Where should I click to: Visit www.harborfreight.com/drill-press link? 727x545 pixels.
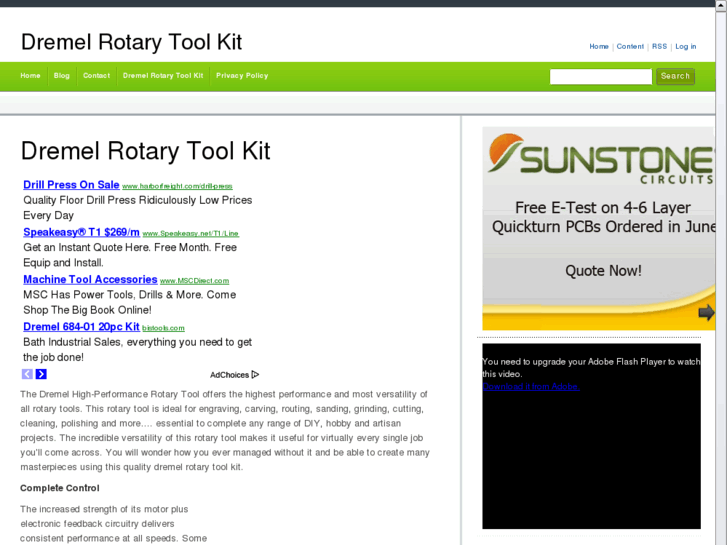point(177,186)
